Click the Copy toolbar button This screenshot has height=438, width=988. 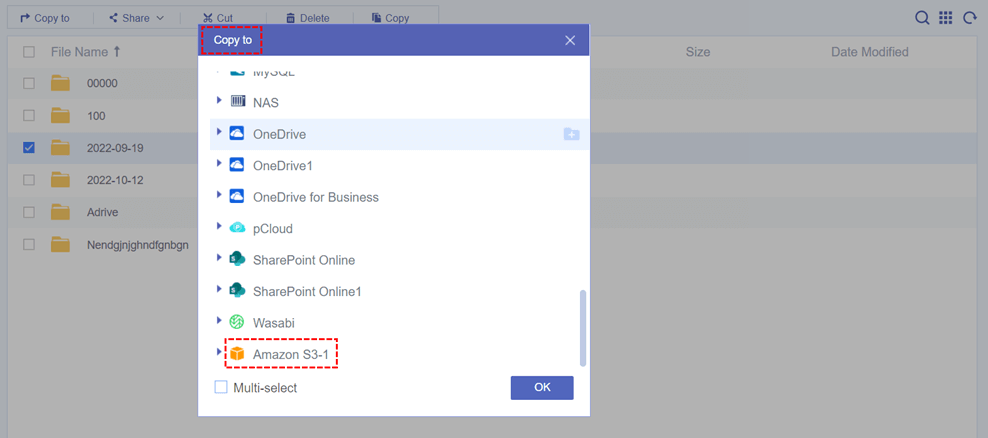tap(391, 18)
